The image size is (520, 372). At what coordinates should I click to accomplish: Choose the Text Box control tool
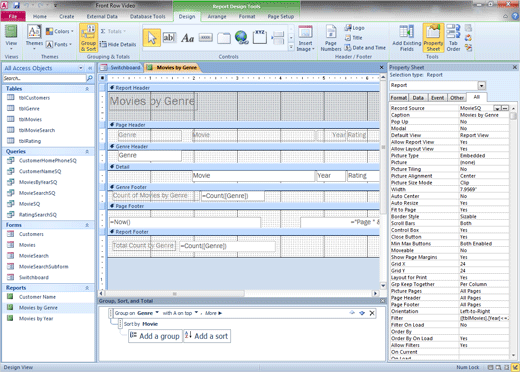[x=169, y=38]
